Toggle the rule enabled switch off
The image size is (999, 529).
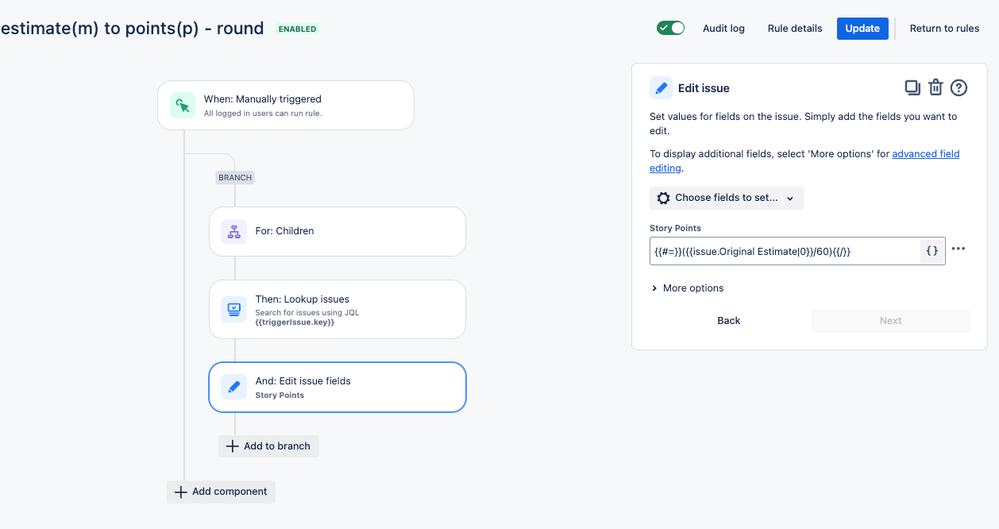click(670, 28)
